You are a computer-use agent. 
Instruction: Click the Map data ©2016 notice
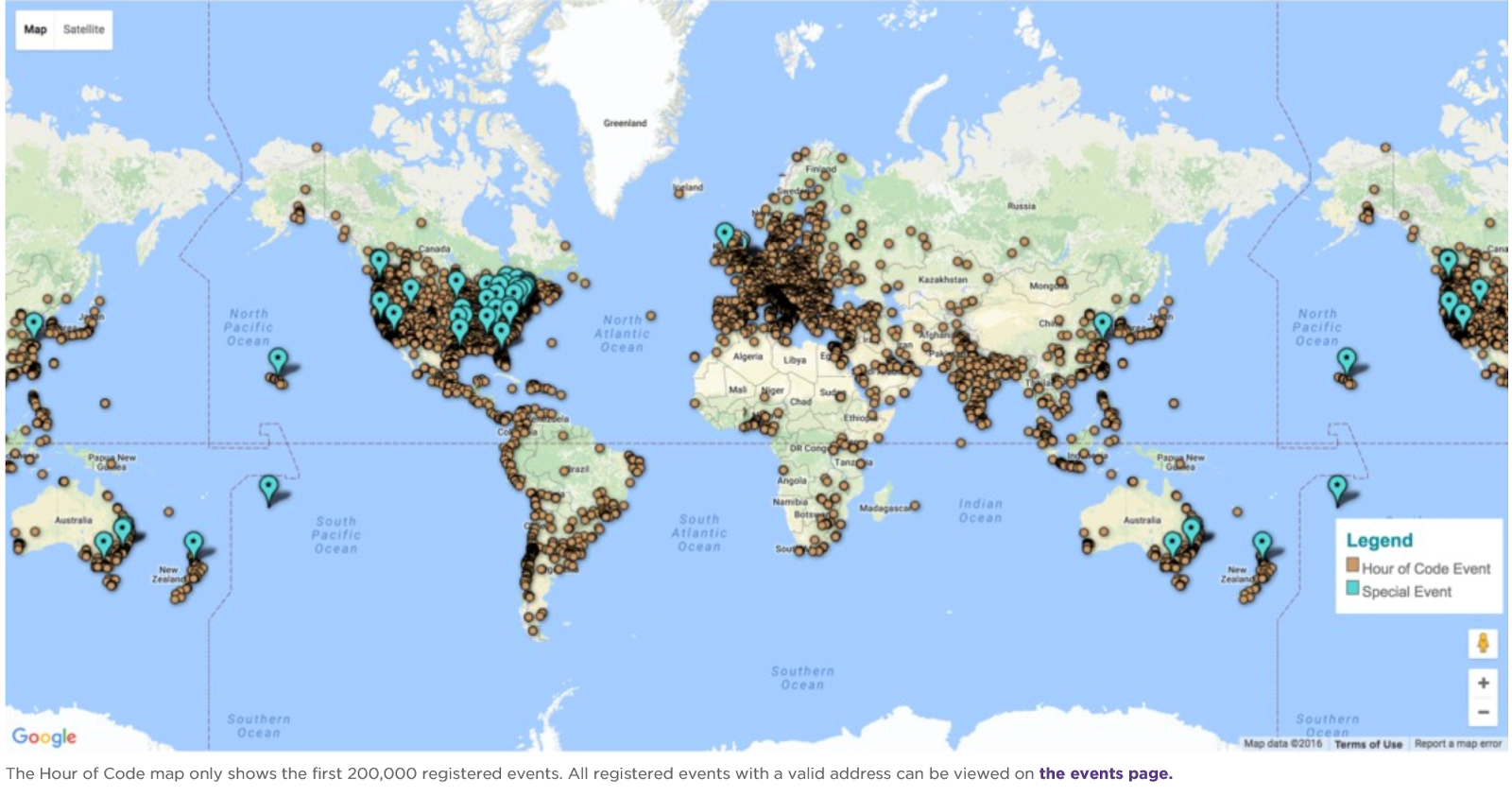[1282, 744]
